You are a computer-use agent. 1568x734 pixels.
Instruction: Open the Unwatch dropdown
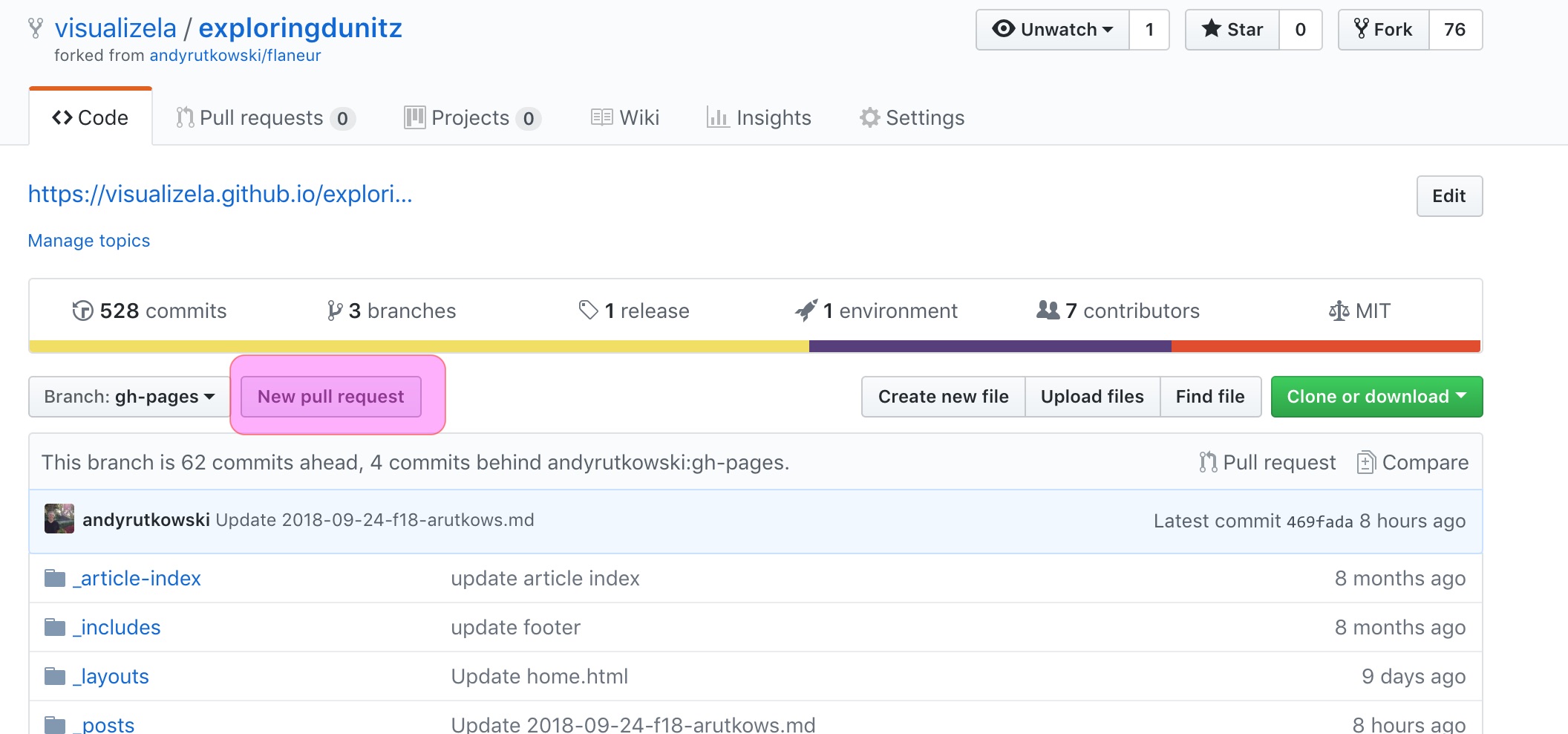(1053, 30)
